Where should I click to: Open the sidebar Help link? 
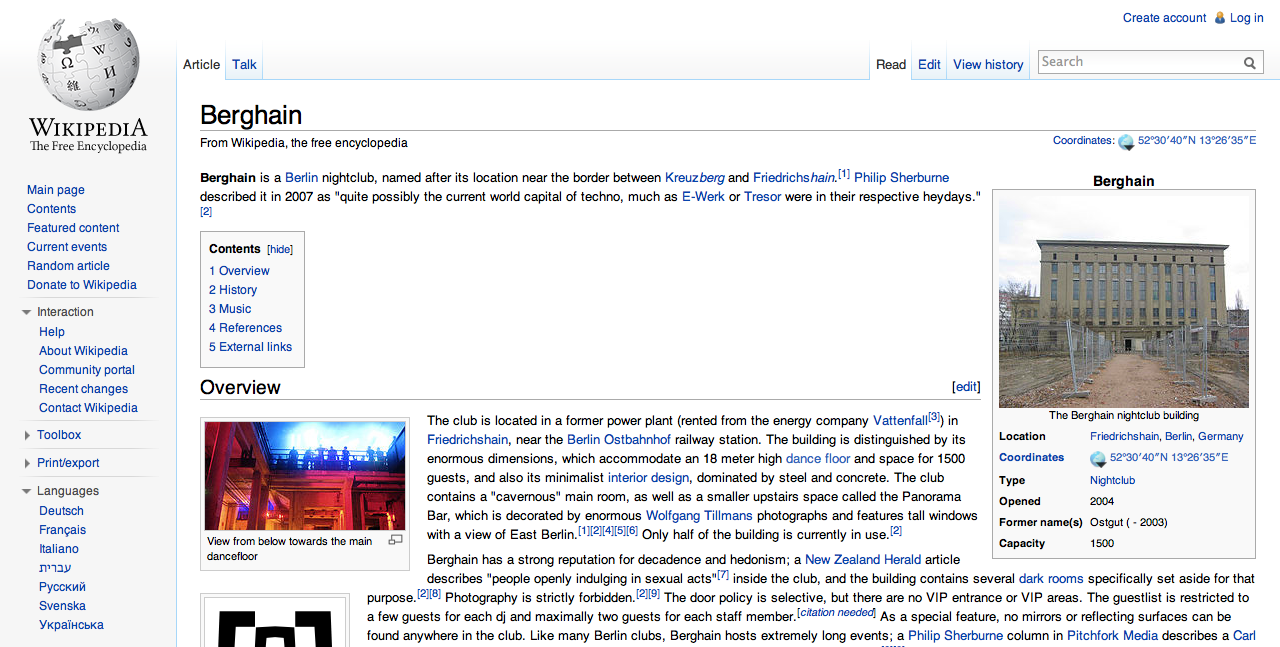[x=52, y=332]
